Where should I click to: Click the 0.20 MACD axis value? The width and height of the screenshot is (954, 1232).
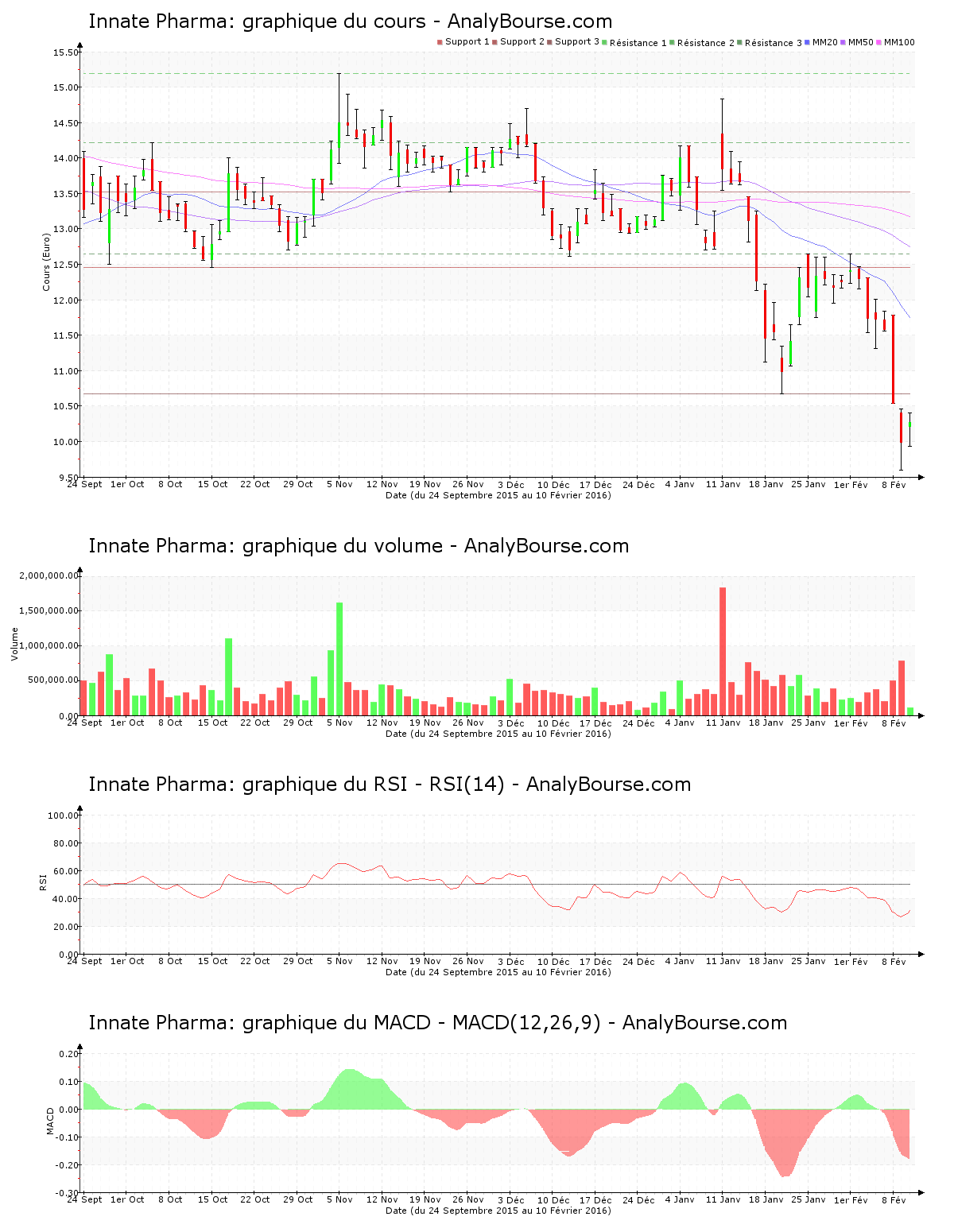[70, 1054]
